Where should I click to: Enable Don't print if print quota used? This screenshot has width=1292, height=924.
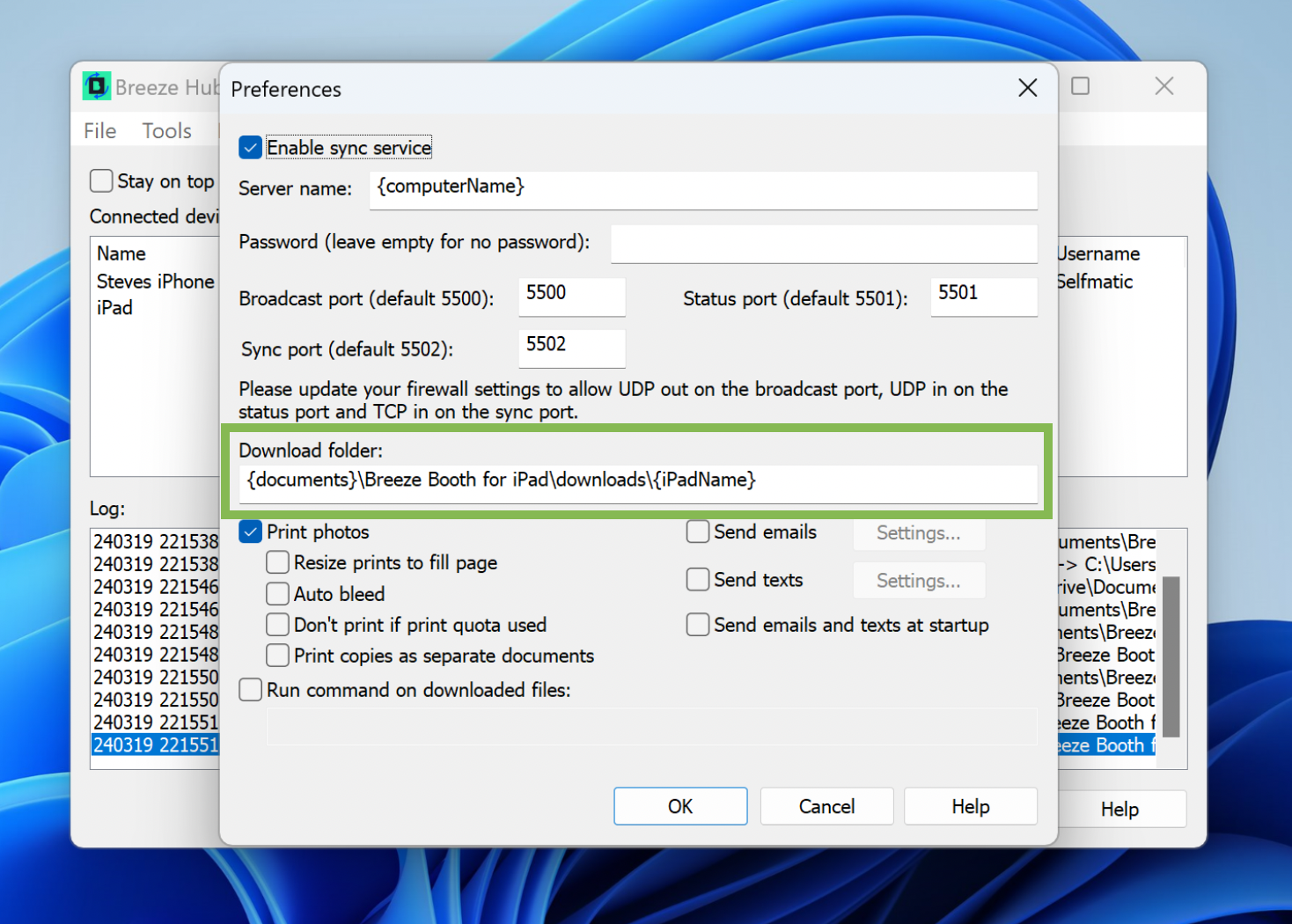point(278,625)
